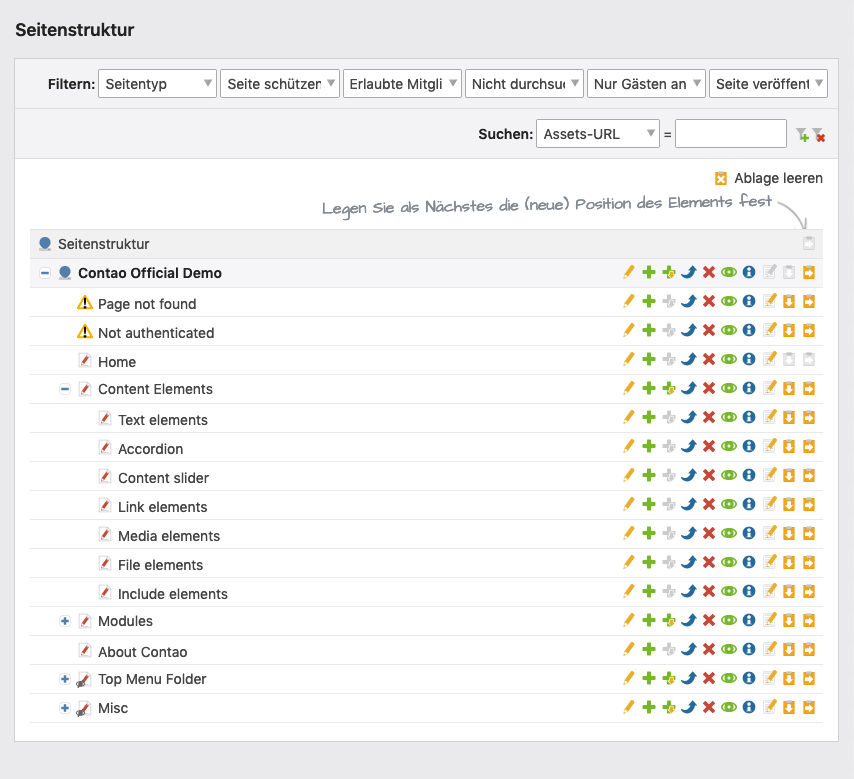
Task: Toggle visibility of Media elements page
Action: [729, 533]
